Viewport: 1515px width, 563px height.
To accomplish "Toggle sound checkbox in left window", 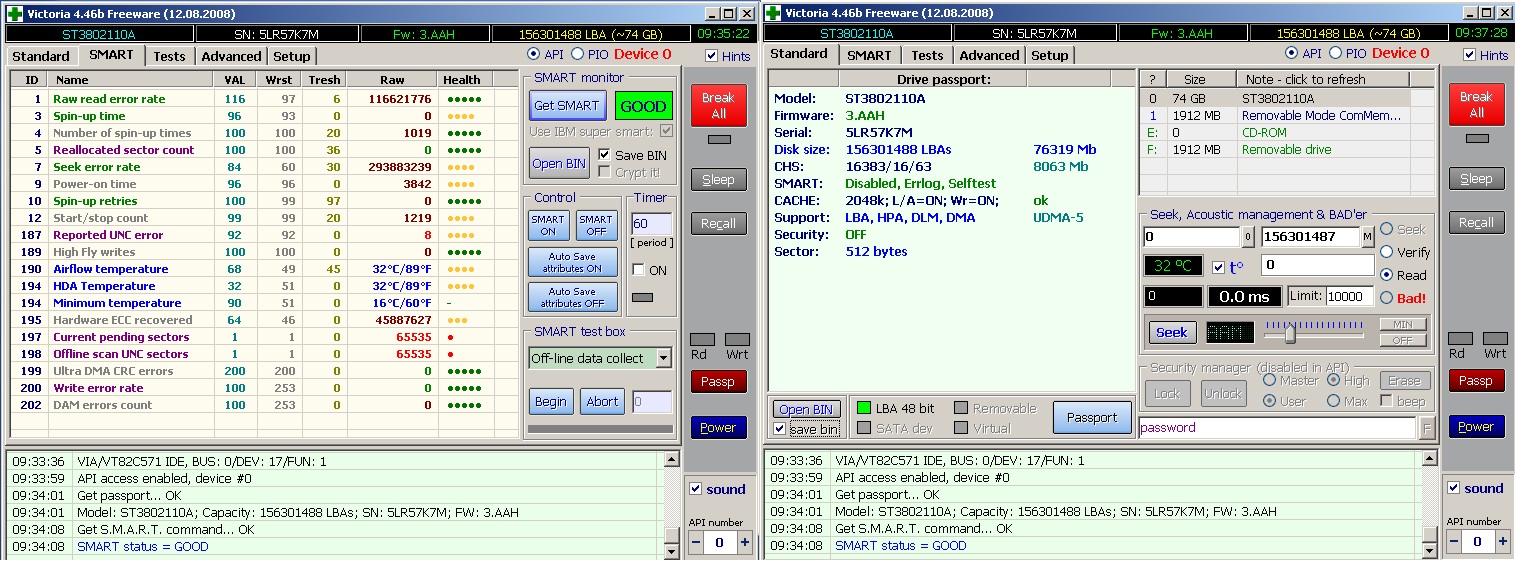I will pyautogui.click(x=697, y=489).
